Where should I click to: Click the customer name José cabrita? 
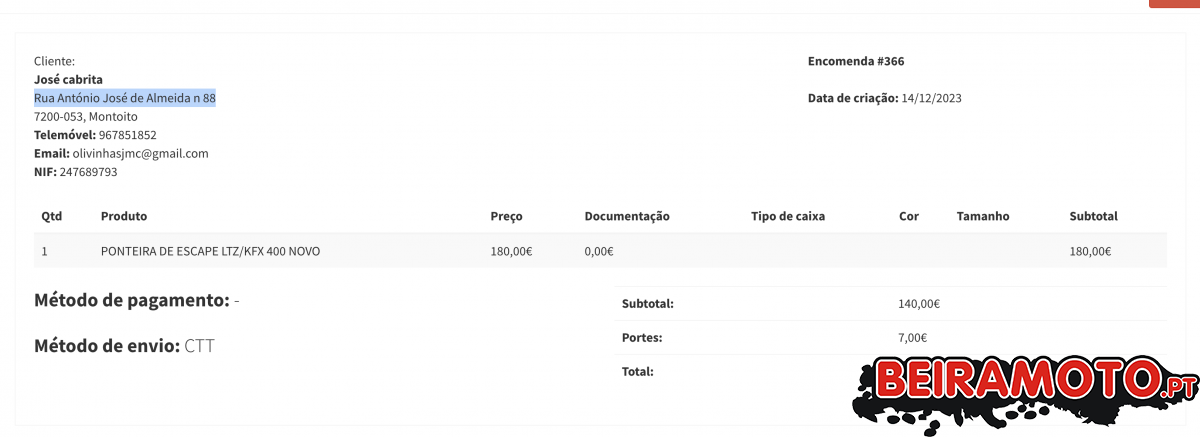pos(68,80)
